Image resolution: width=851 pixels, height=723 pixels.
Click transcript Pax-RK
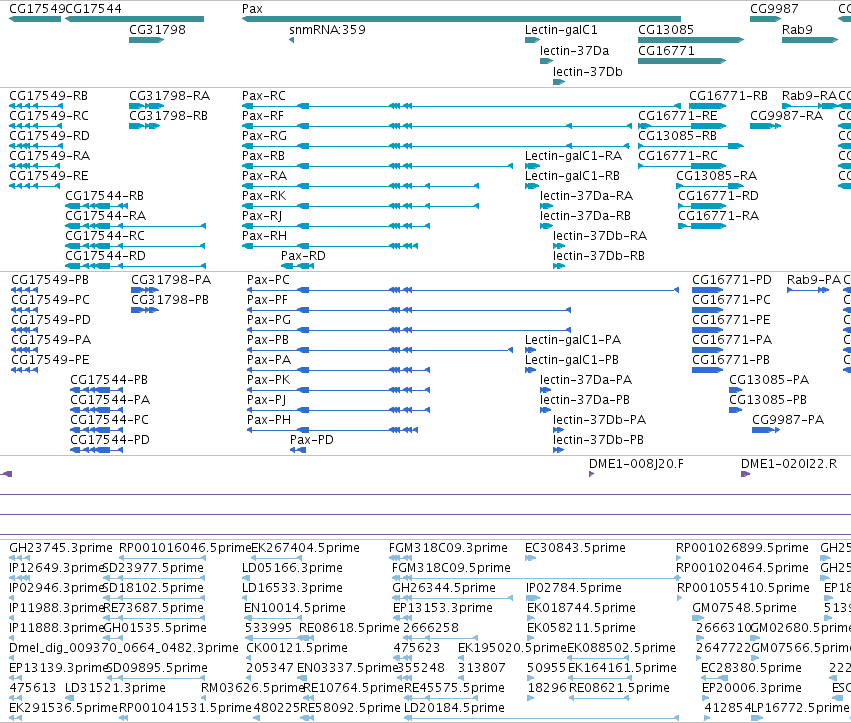pos(264,196)
